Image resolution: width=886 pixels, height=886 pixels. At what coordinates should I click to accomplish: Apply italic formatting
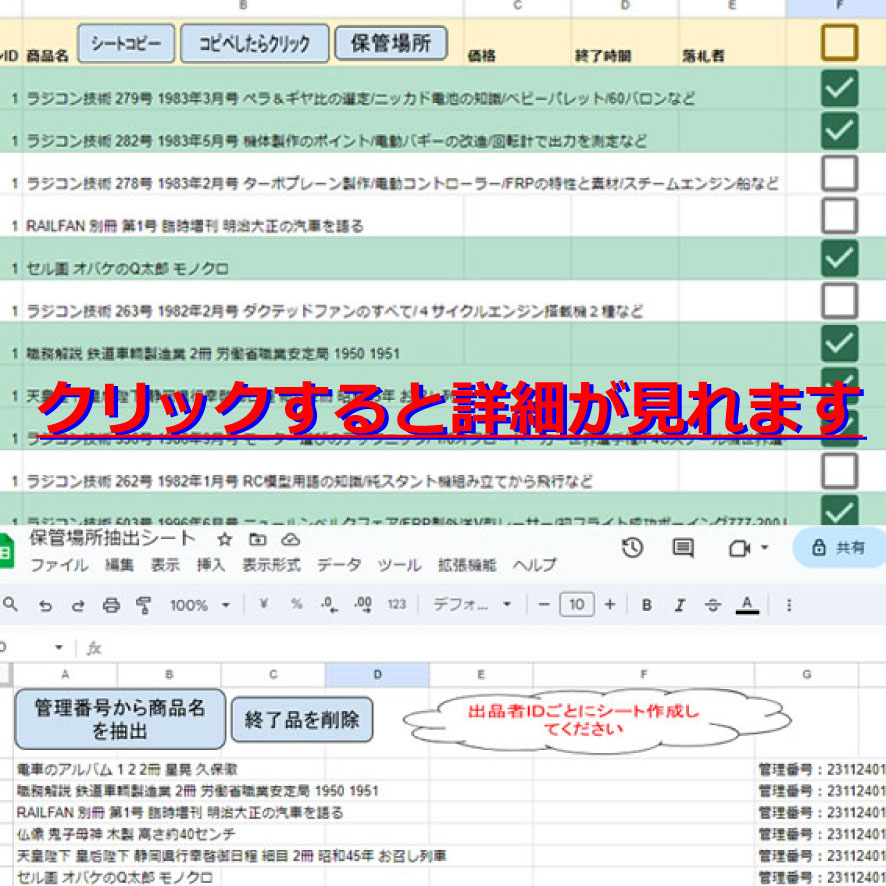click(680, 605)
